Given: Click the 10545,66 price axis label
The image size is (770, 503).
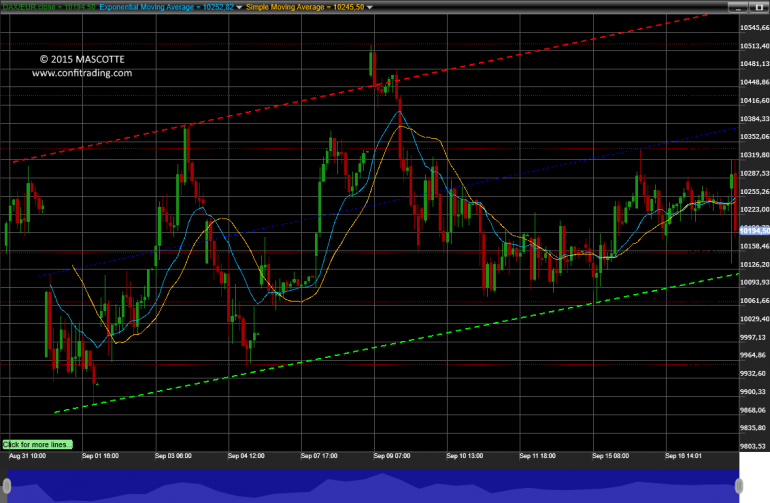Looking at the screenshot, I should pos(754,28).
